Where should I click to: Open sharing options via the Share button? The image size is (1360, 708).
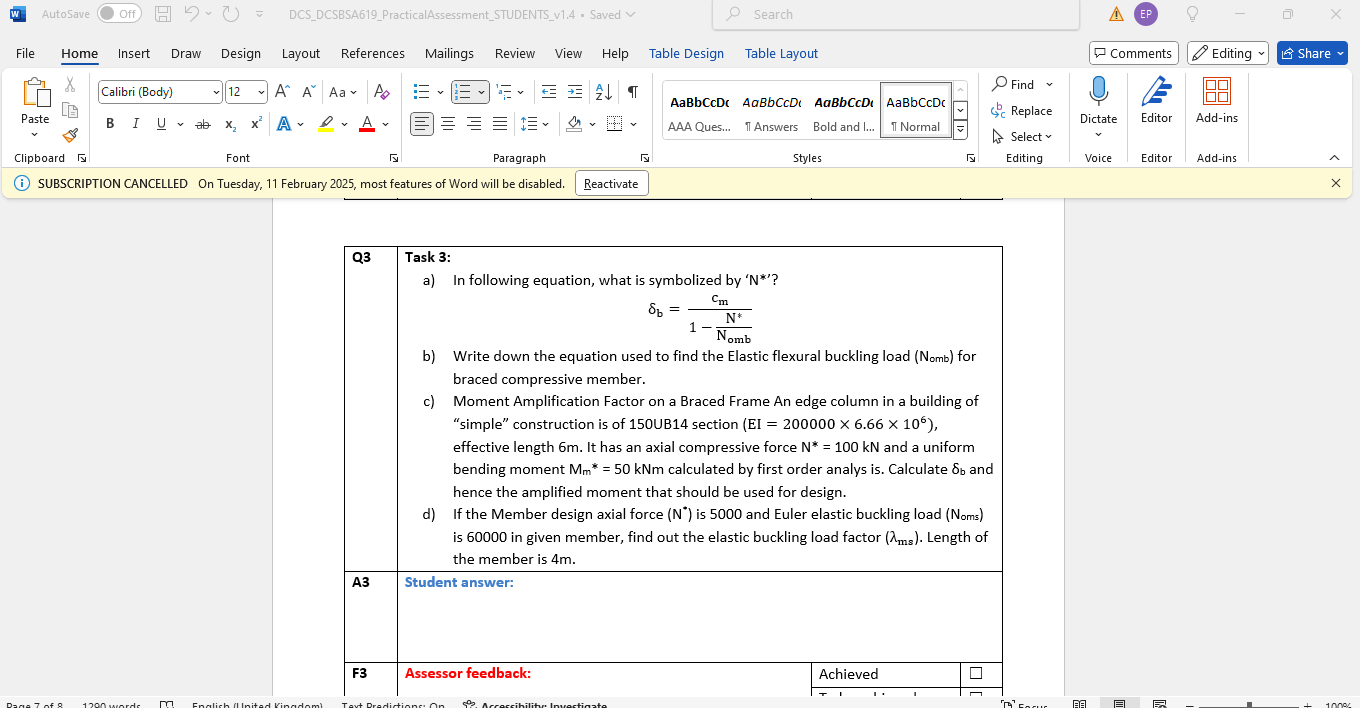click(1311, 53)
